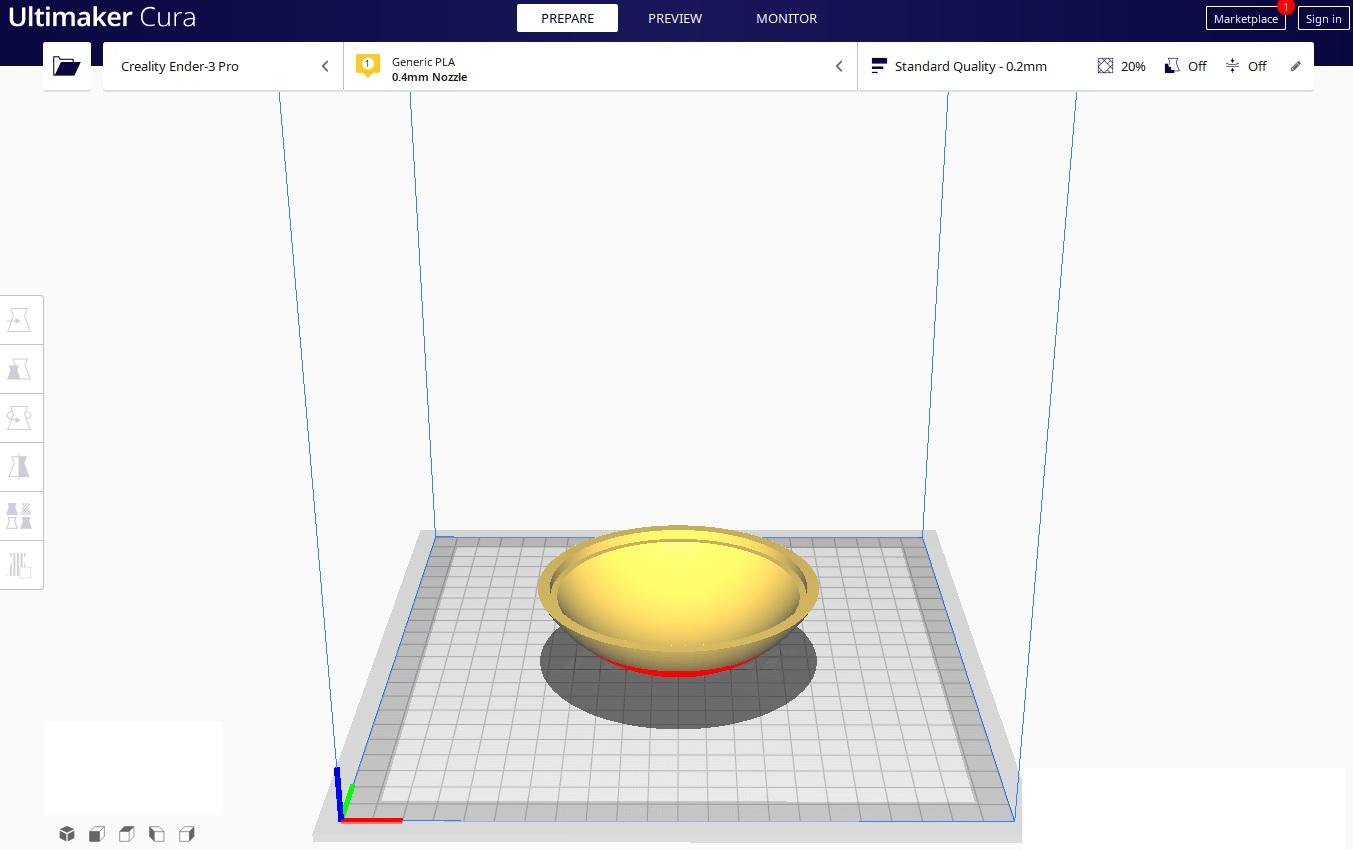Select the Mirror tool in left toolbar
The height and width of the screenshot is (850, 1353).
tap(20, 467)
